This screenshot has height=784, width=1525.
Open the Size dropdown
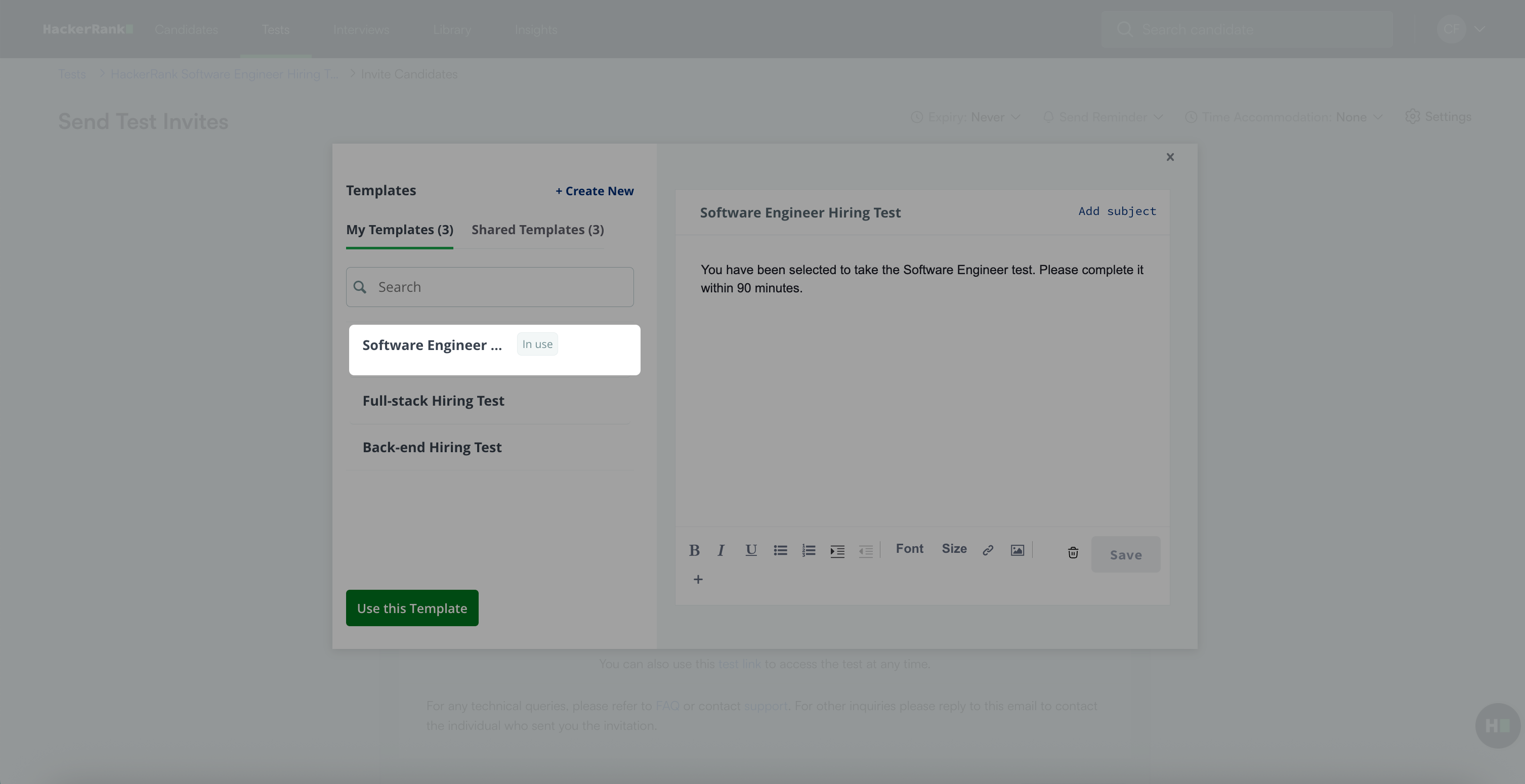(x=954, y=549)
